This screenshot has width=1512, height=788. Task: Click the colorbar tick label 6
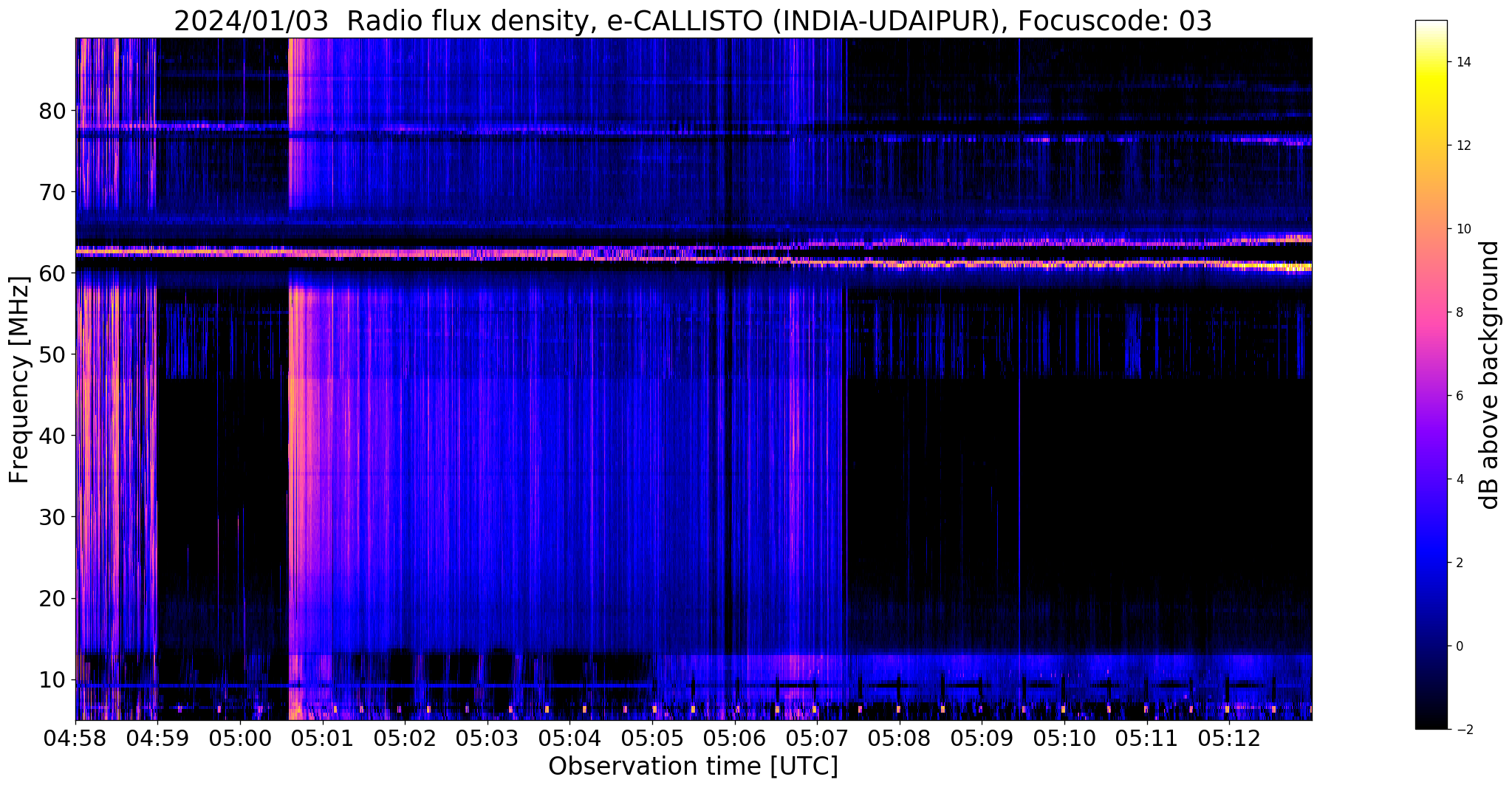tap(1459, 396)
